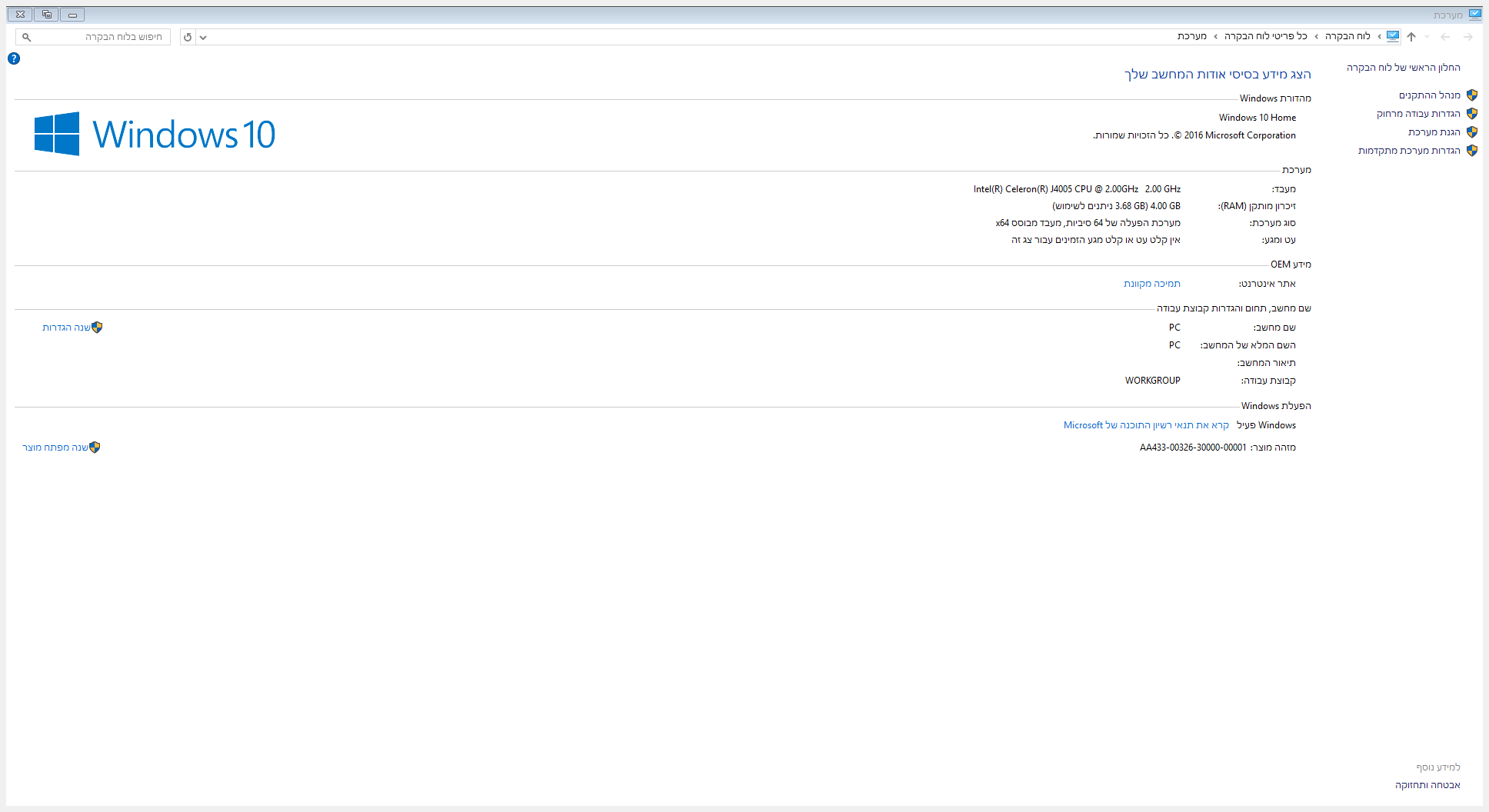Open 'הגדרות מערכת מתקדמות' advanced settings
The width and height of the screenshot is (1489, 812).
point(1409,151)
